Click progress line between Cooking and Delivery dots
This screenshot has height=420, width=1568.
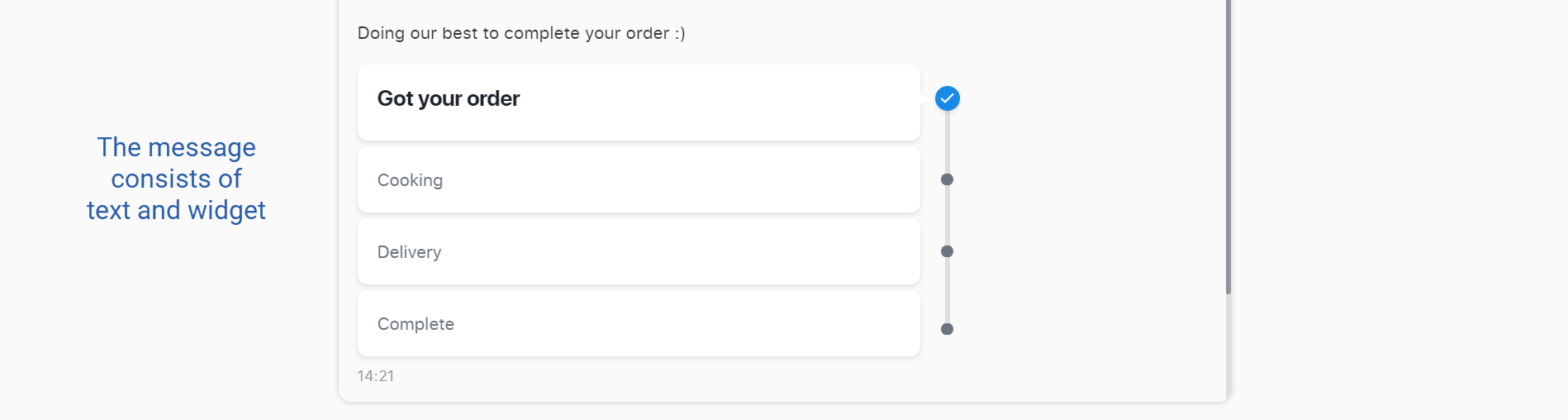pyautogui.click(x=948, y=215)
